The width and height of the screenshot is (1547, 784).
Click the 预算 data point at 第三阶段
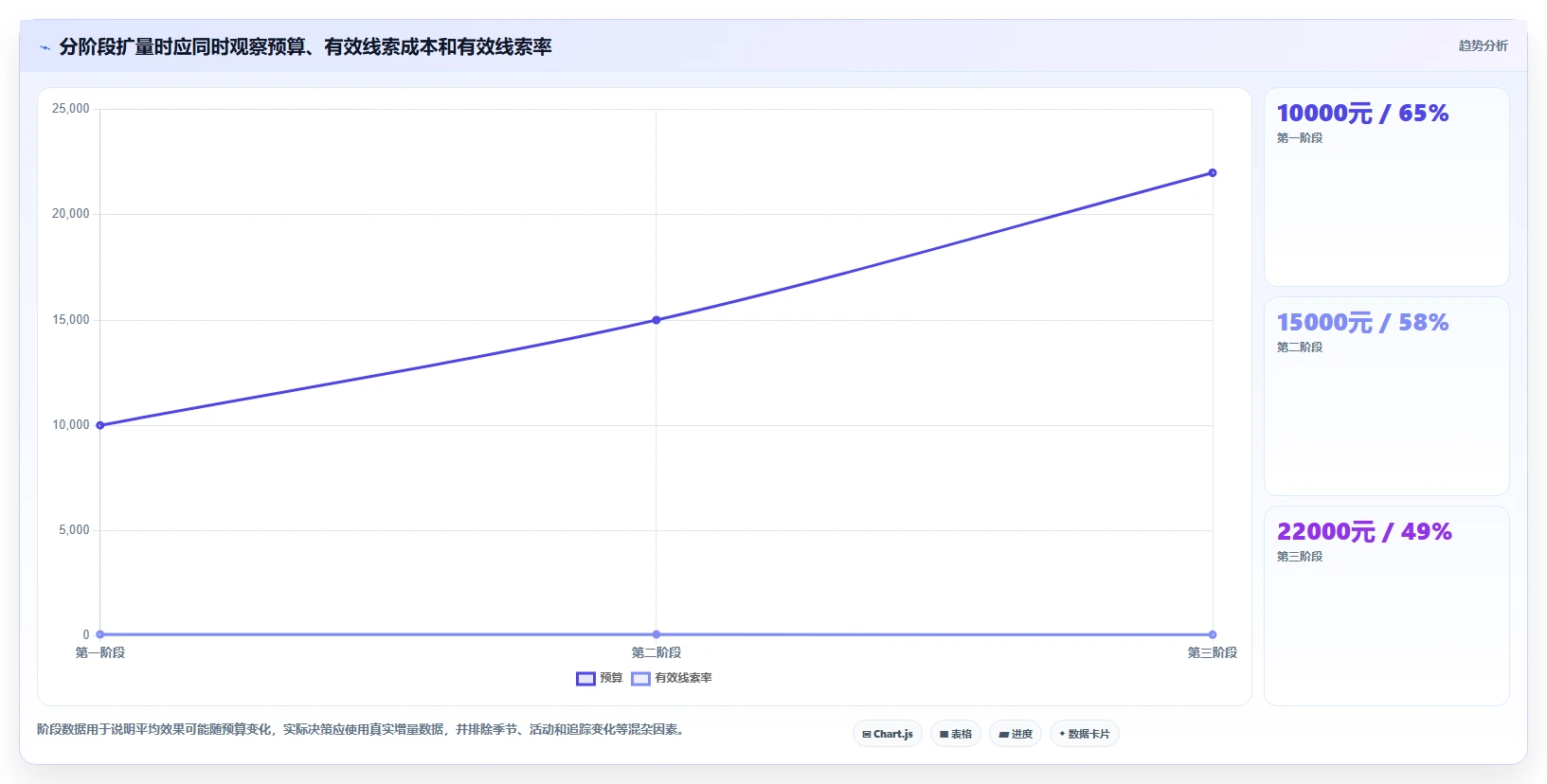tap(1213, 172)
